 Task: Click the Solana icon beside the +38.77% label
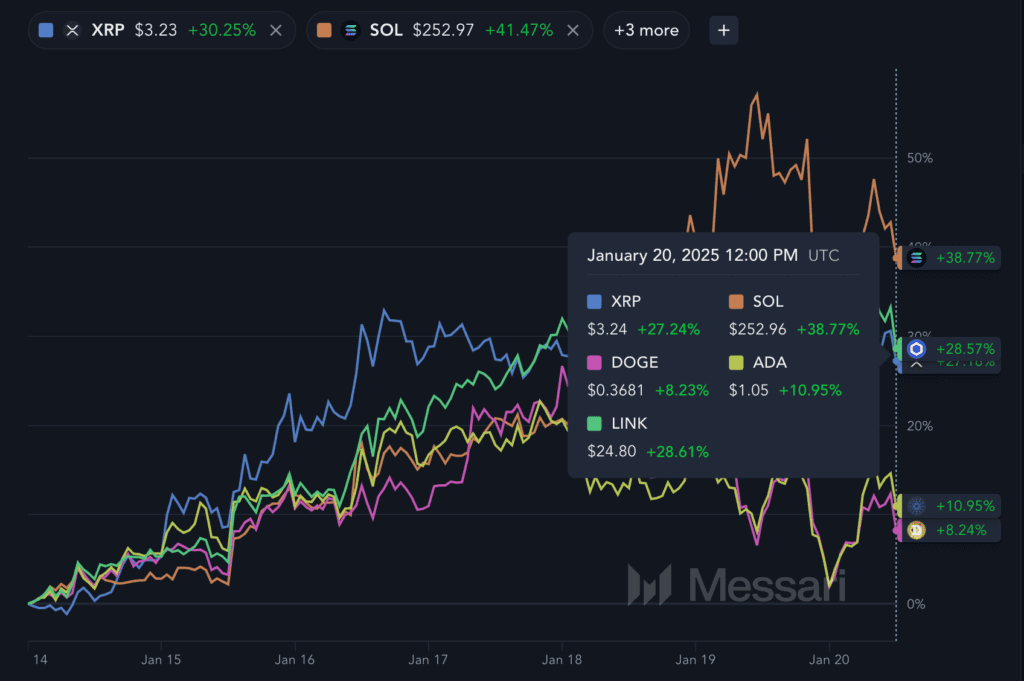[x=916, y=258]
